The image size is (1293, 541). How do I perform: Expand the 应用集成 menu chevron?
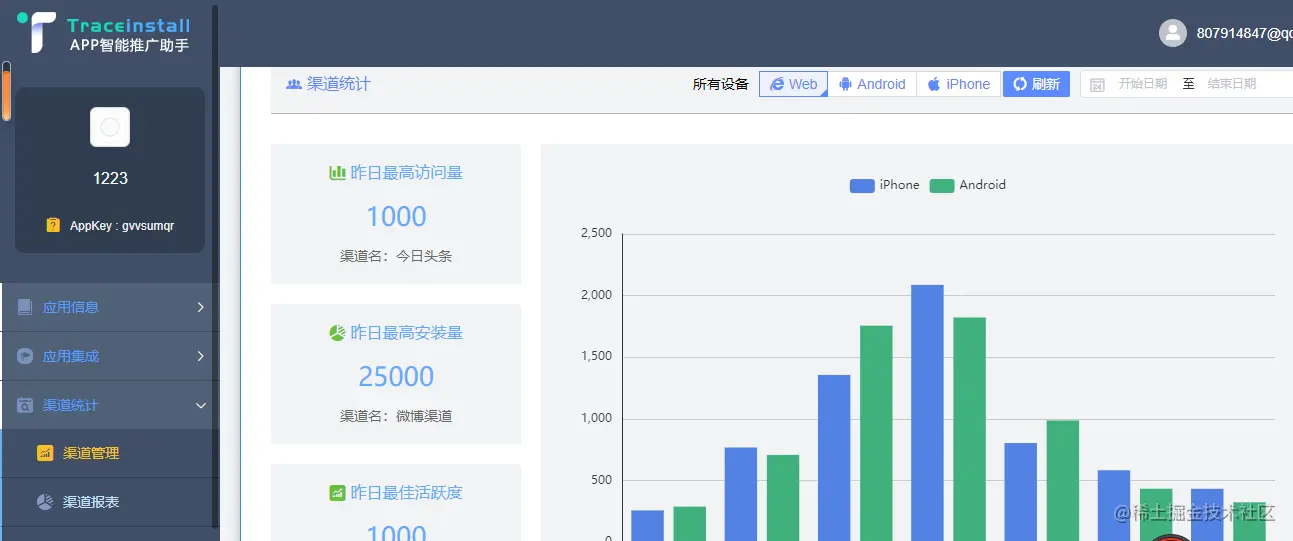pyautogui.click(x=200, y=356)
